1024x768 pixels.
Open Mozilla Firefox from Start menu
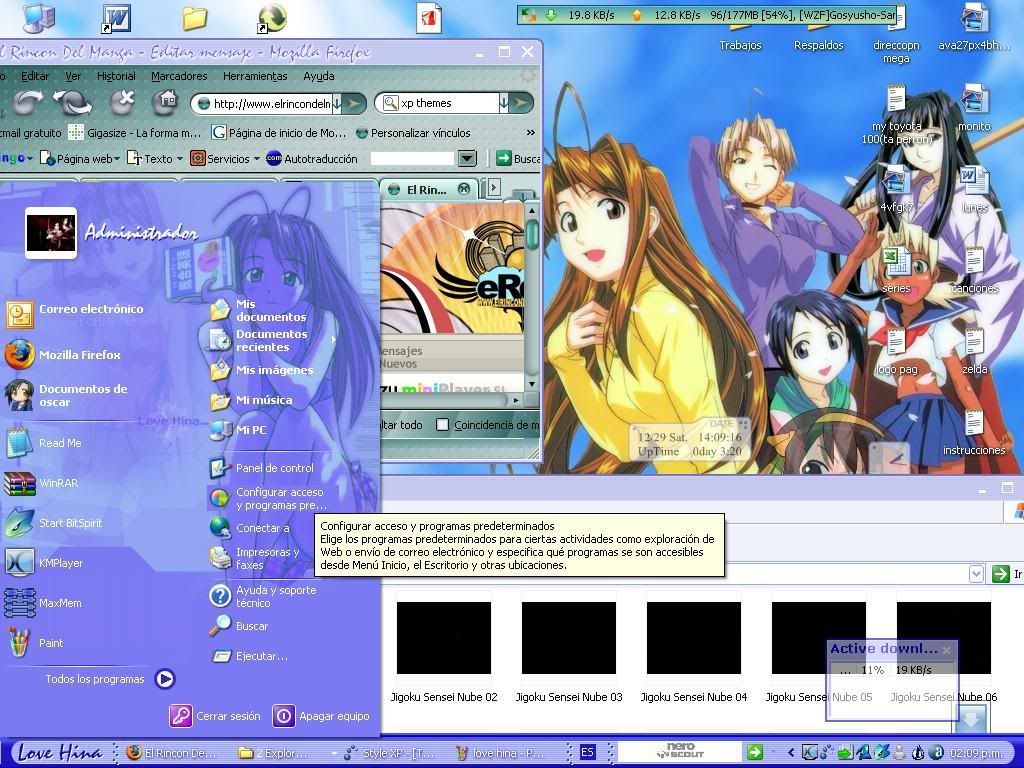[x=63, y=355]
